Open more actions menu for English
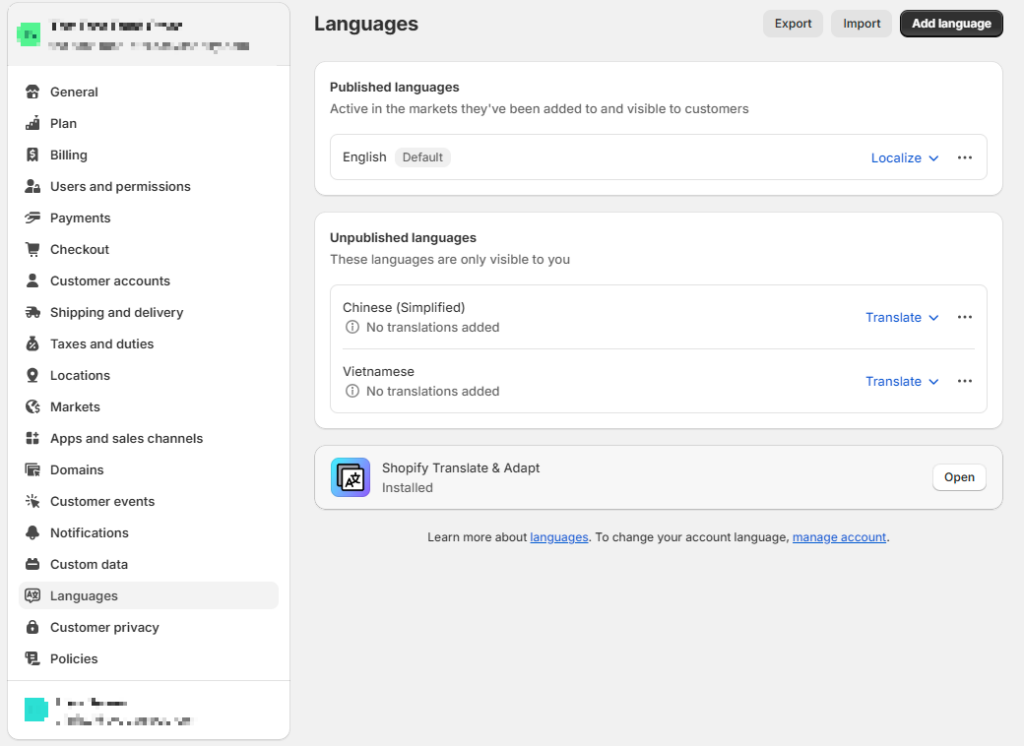Image resolution: width=1024 pixels, height=746 pixels. click(965, 157)
